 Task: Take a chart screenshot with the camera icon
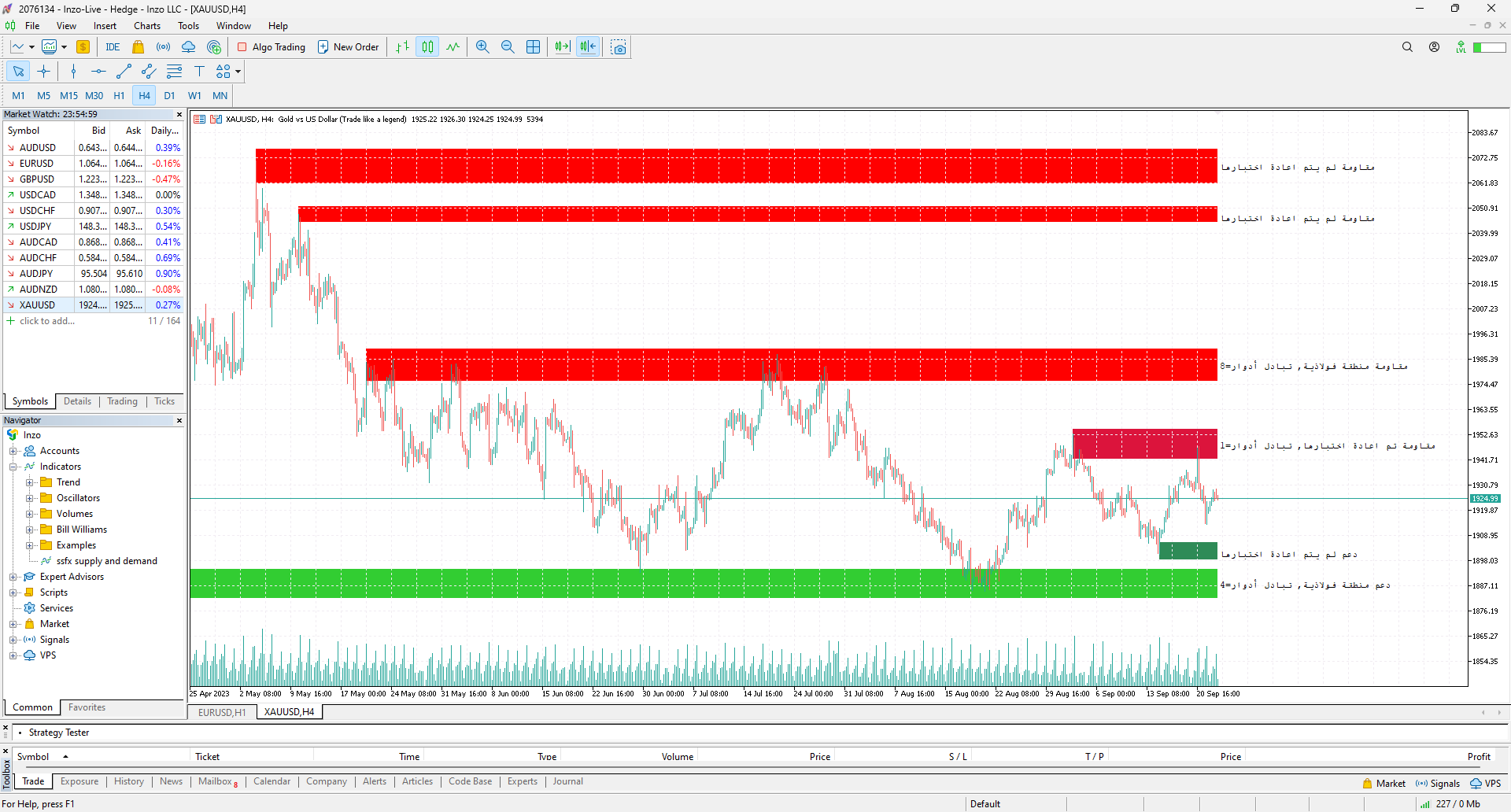(x=618, y=46)
